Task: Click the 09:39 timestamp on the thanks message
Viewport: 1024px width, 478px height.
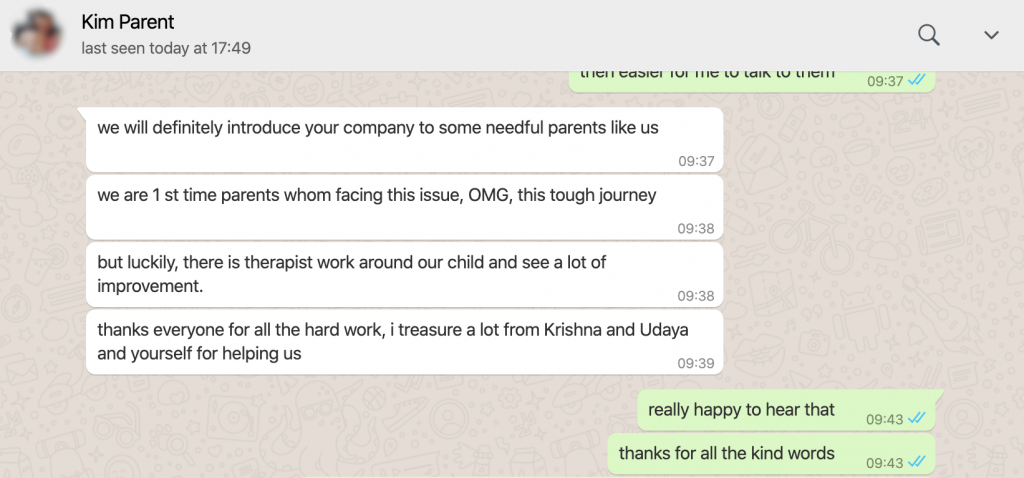Action: tap(695, 363)
